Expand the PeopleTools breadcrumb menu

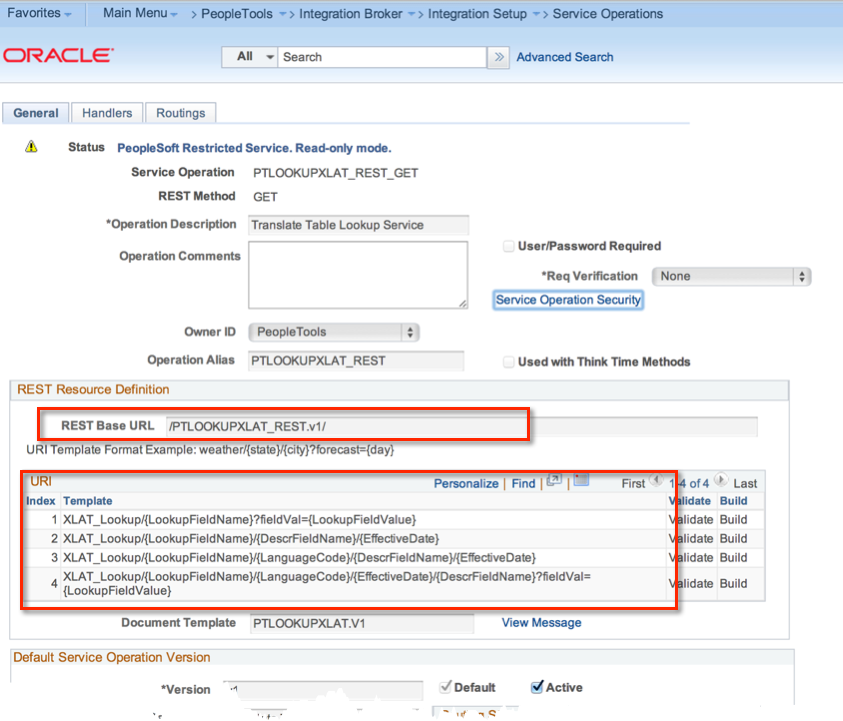[x=283, y=14]
